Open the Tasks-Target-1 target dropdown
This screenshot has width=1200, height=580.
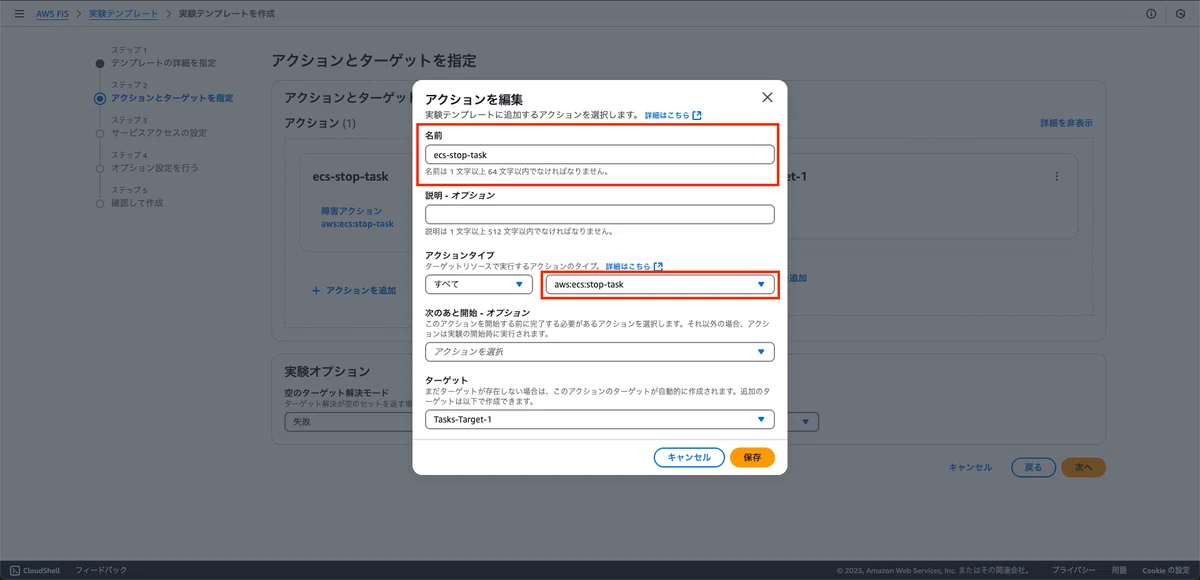[x=600, y=419]
